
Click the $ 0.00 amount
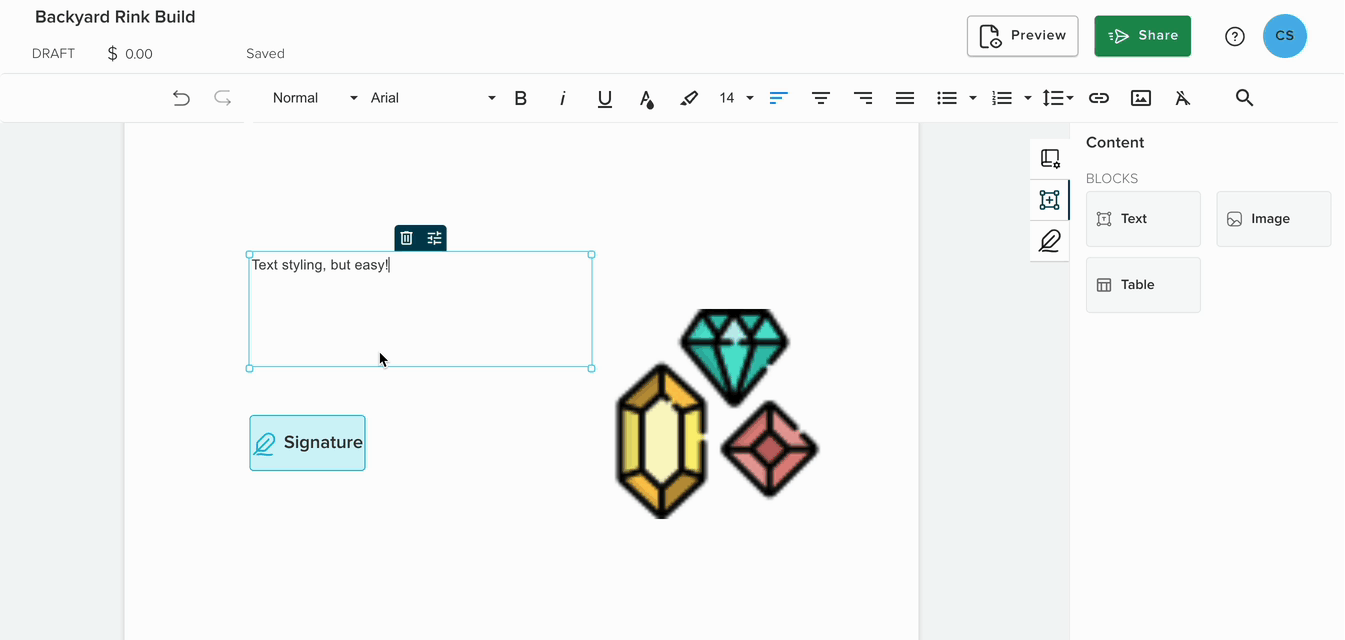[130, 54]
